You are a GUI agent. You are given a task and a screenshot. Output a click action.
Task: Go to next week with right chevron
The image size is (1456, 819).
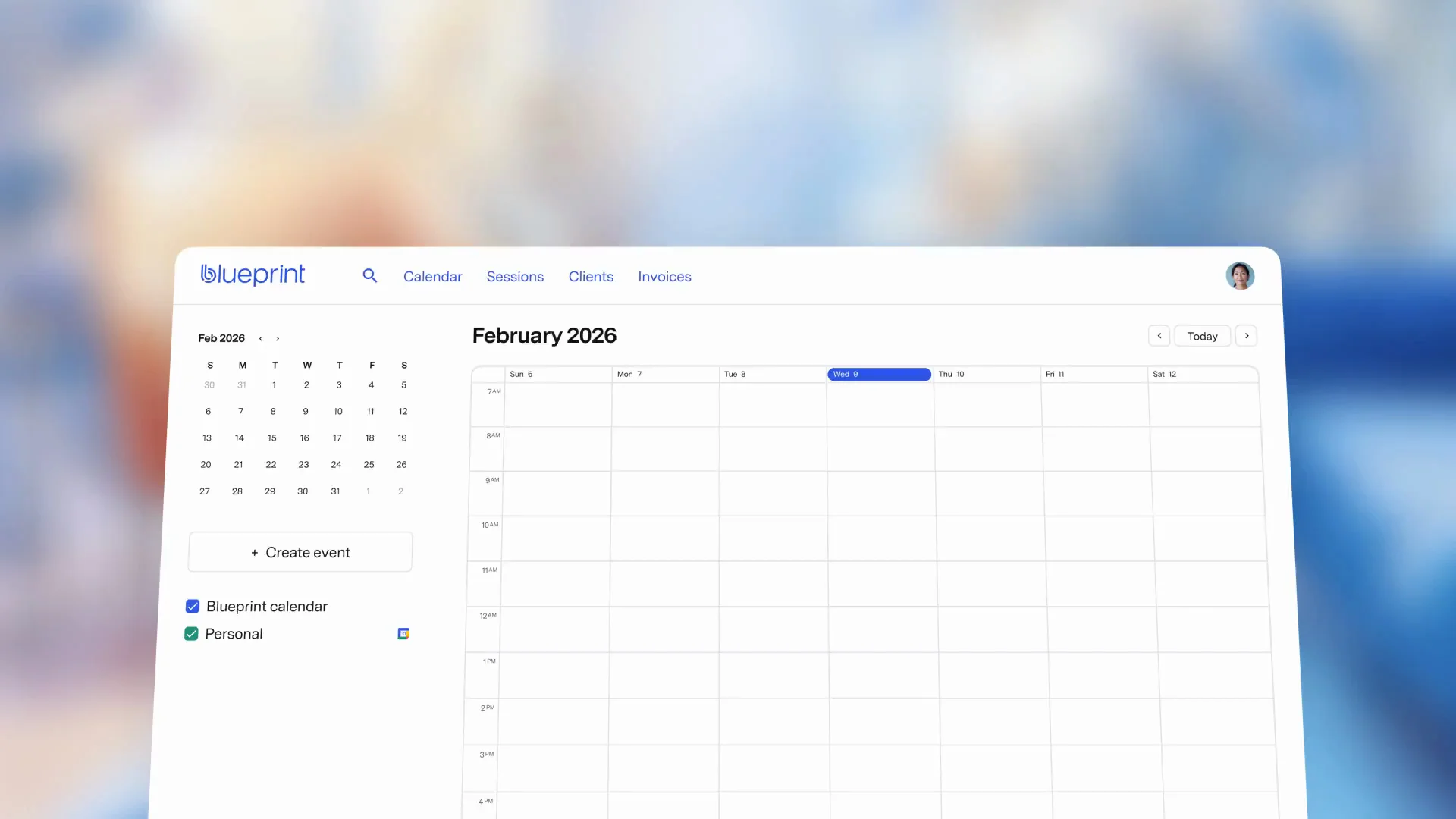tap(1246, 336)
